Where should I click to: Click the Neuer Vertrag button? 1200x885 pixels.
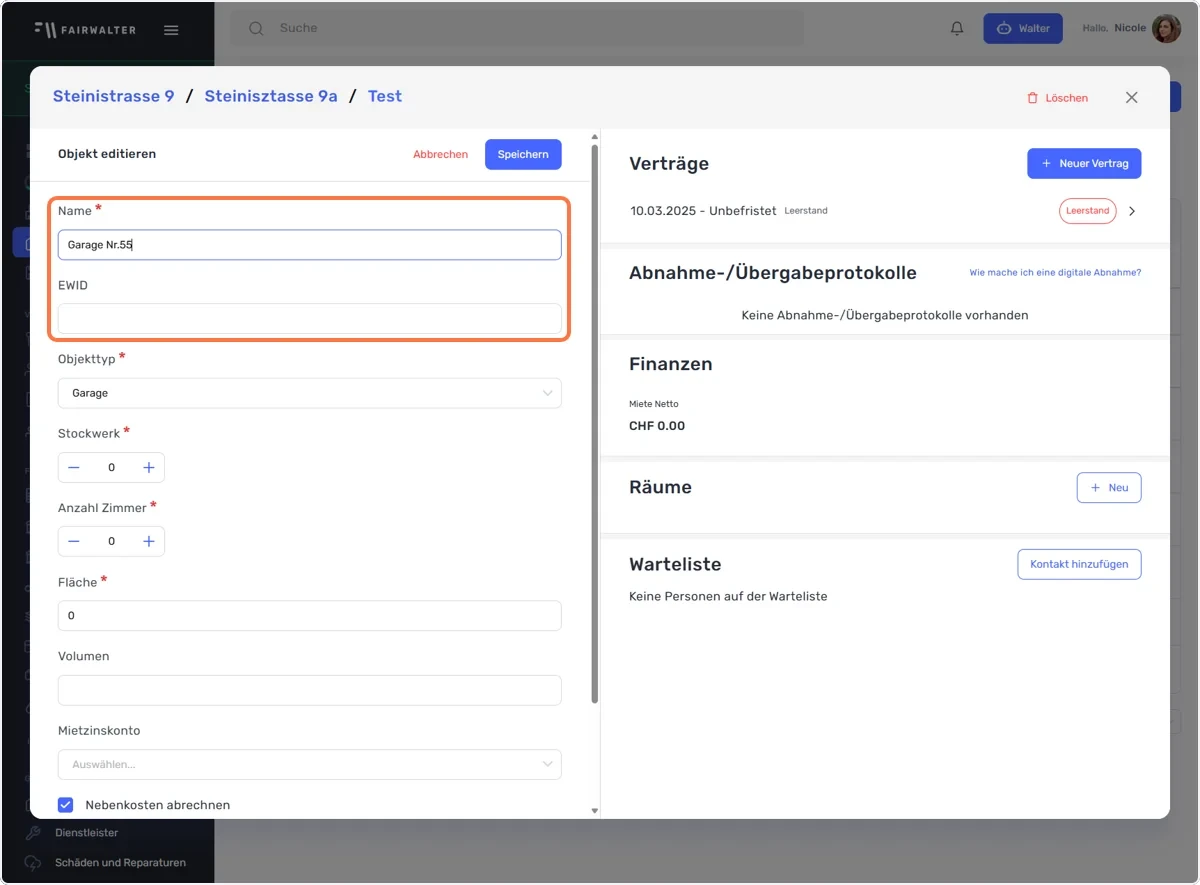point(1084,163)
